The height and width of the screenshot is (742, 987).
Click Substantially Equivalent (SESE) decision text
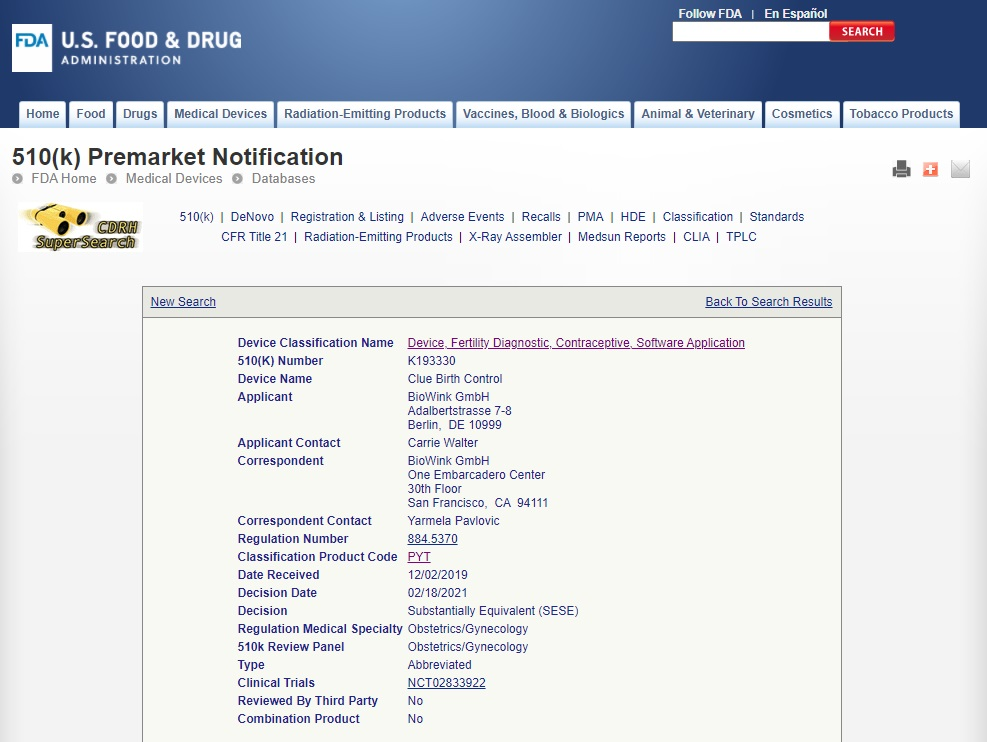pyautogui.click(x=493, y=611)
